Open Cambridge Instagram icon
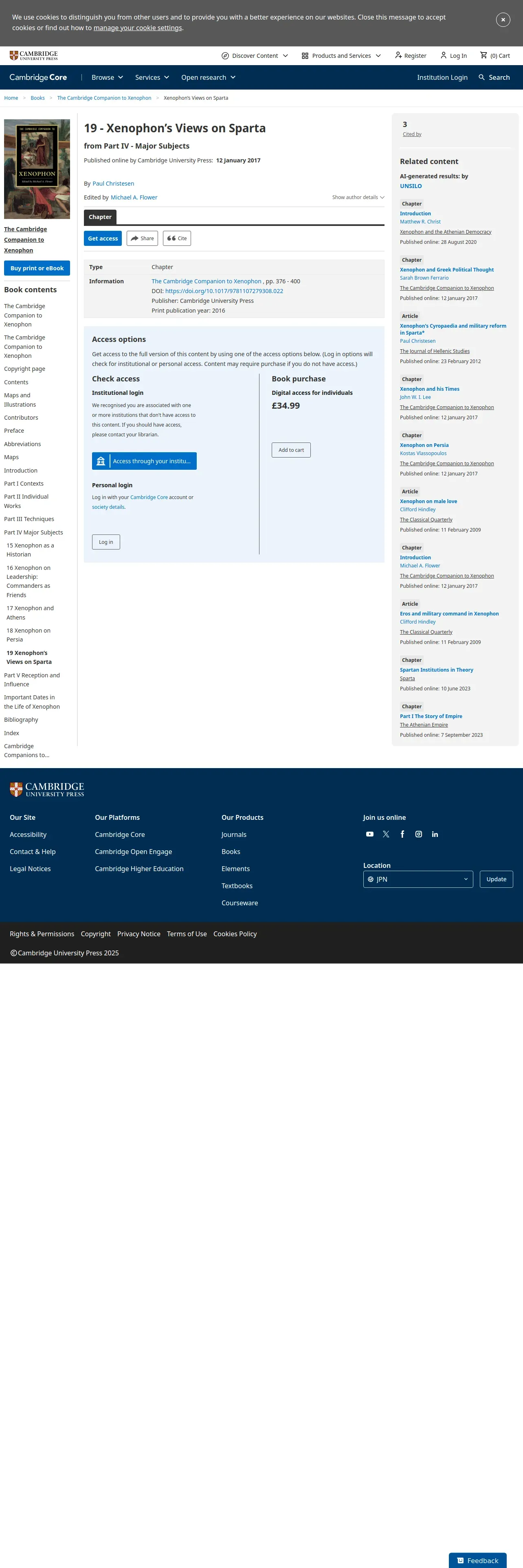Screen dimensions: 523x1568 click(x=419, y=834)
